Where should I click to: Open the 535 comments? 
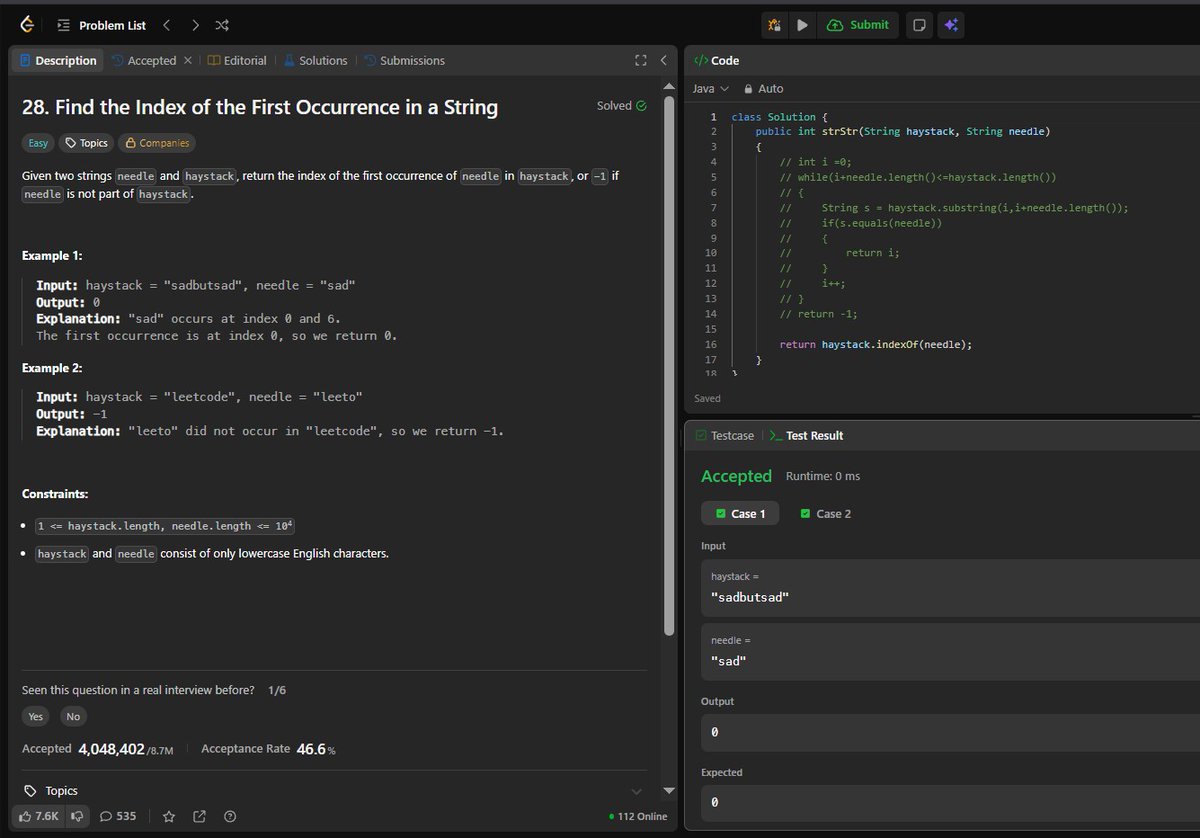118,816
